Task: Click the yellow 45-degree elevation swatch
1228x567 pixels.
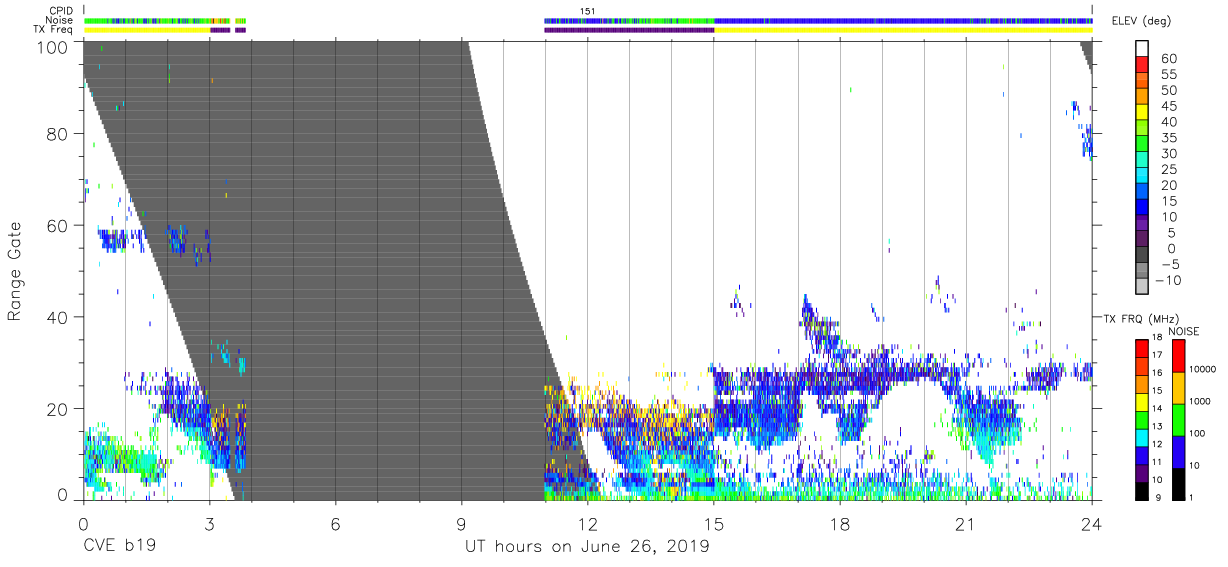Action: tap(1144, 112)
